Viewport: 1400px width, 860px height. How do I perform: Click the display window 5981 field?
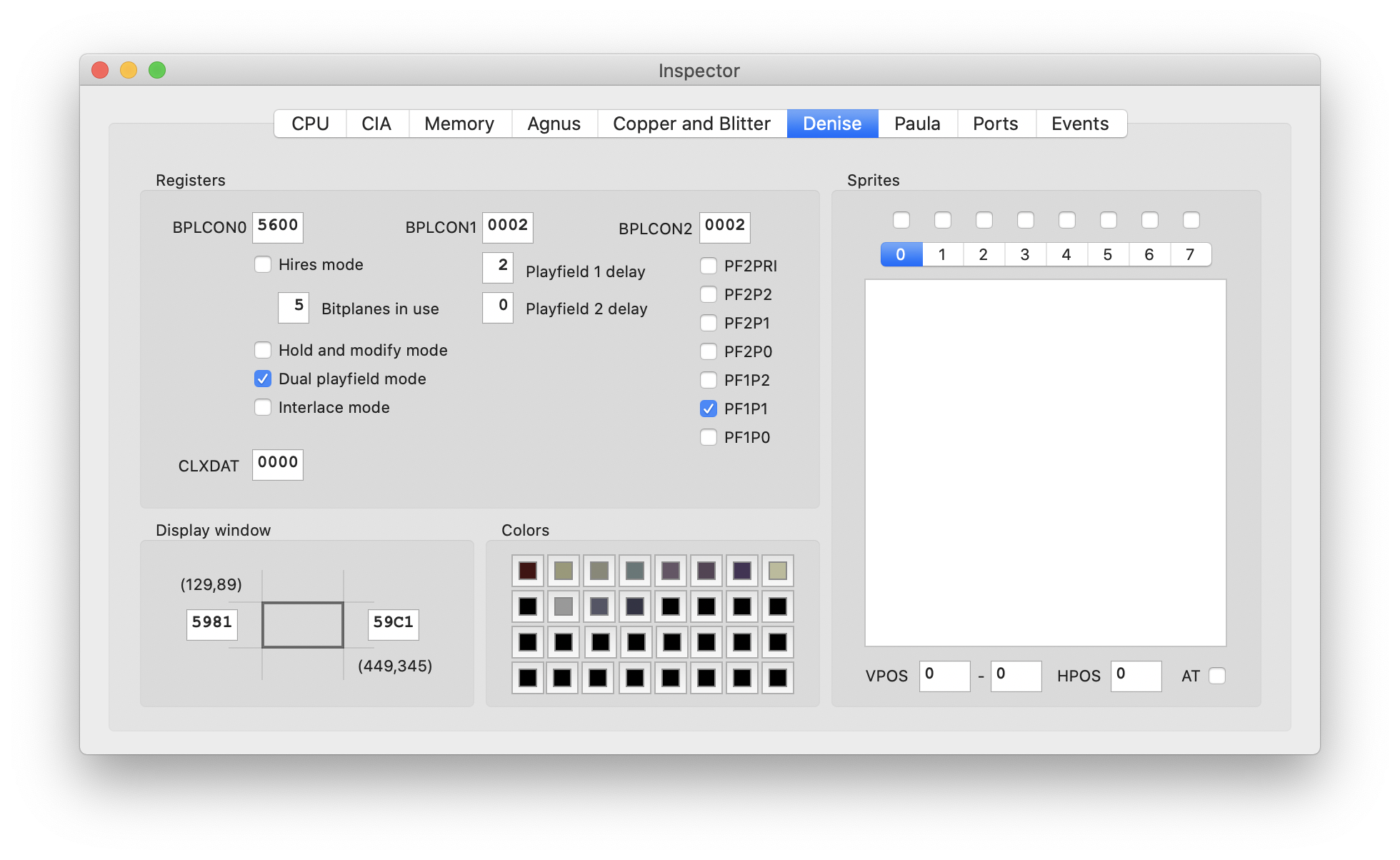coord(212,624)
